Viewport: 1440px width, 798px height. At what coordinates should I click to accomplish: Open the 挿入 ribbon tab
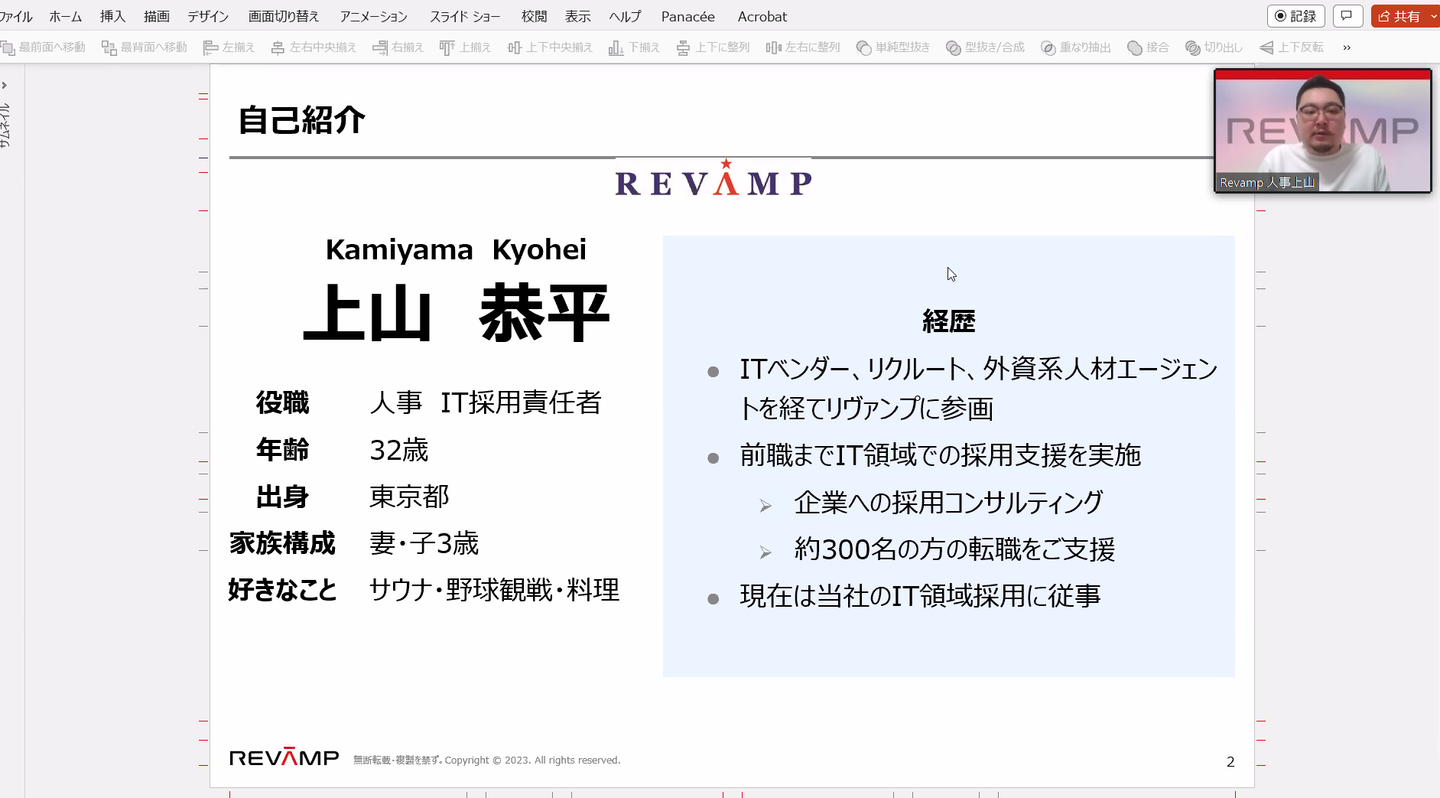pyautogui.click(x=113, y=16)
